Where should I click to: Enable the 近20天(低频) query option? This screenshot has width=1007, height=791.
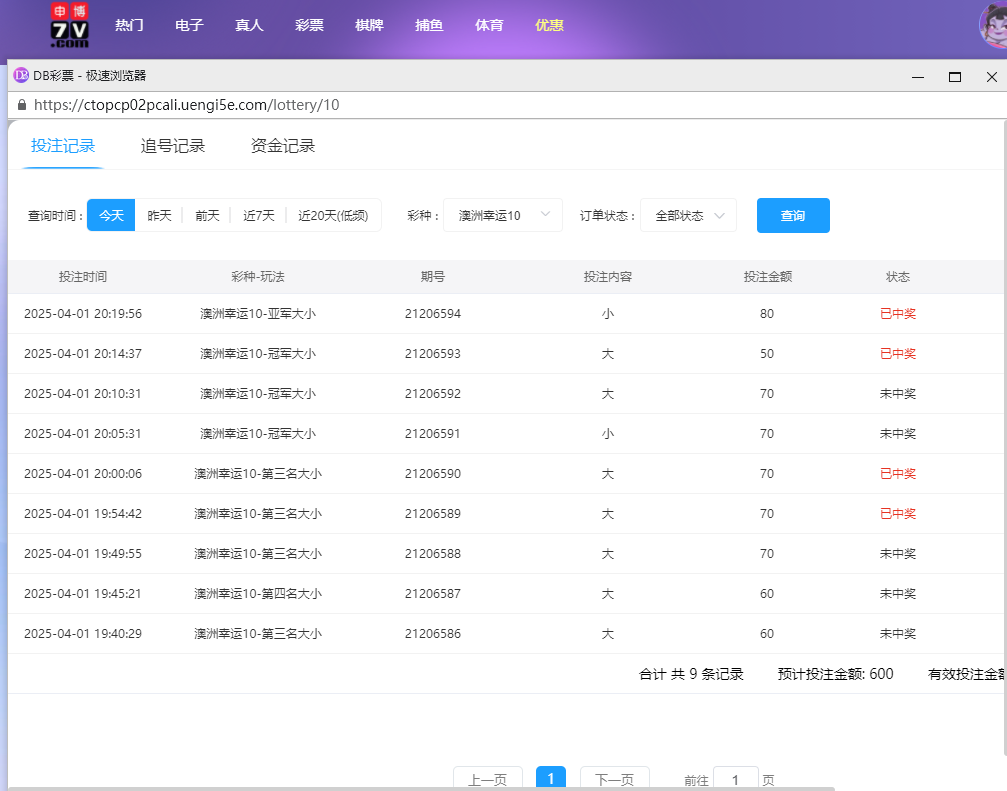pos(333,214)
